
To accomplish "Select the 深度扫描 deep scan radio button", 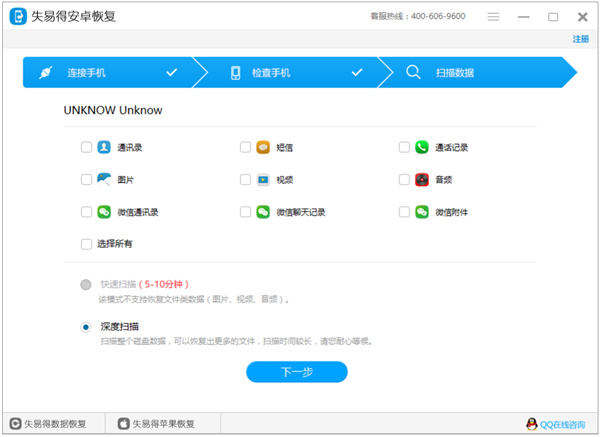I will [86, 327].
